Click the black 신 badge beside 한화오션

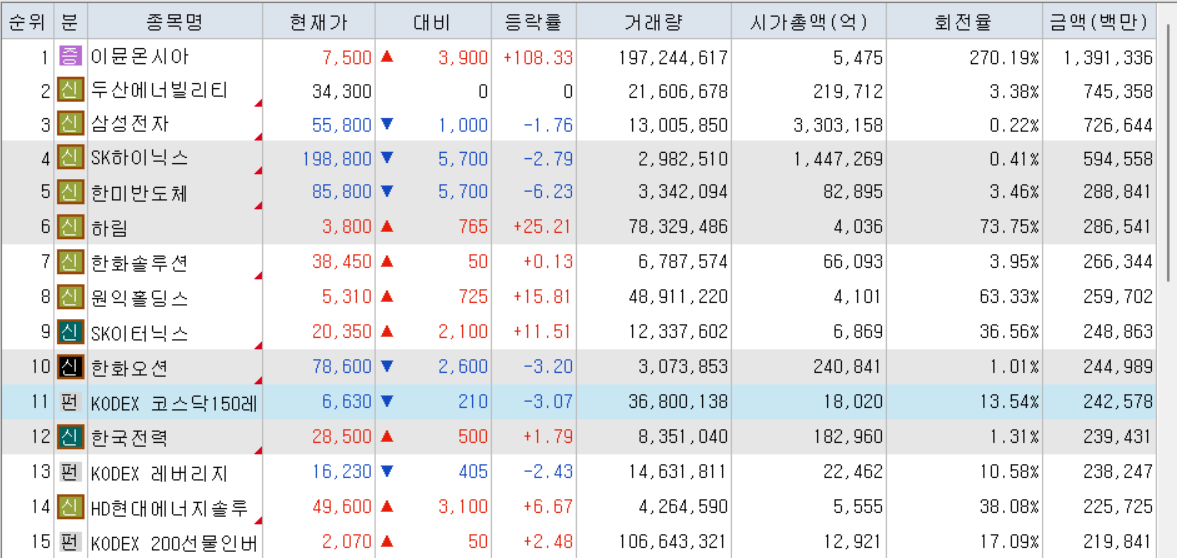click(x=69, y=366)
